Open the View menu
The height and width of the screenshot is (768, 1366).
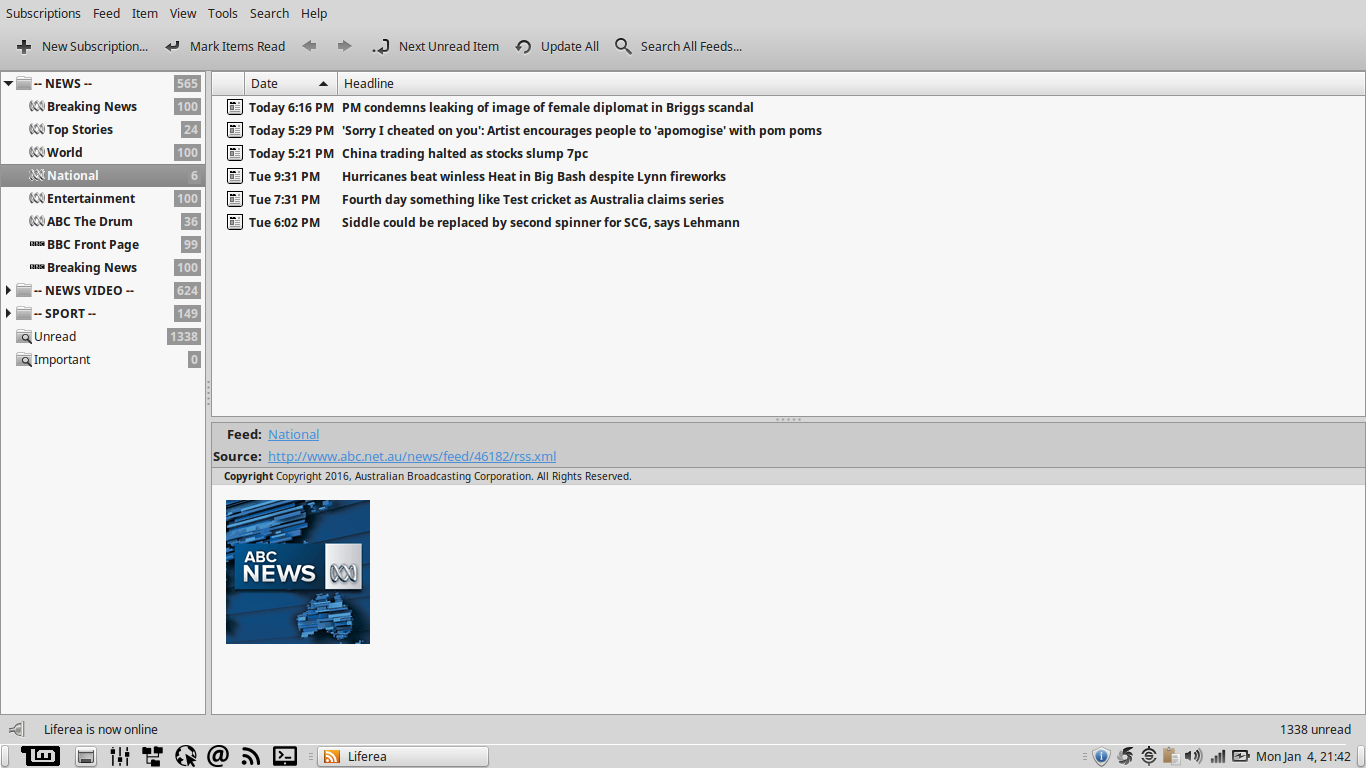(x=183, y=13)
